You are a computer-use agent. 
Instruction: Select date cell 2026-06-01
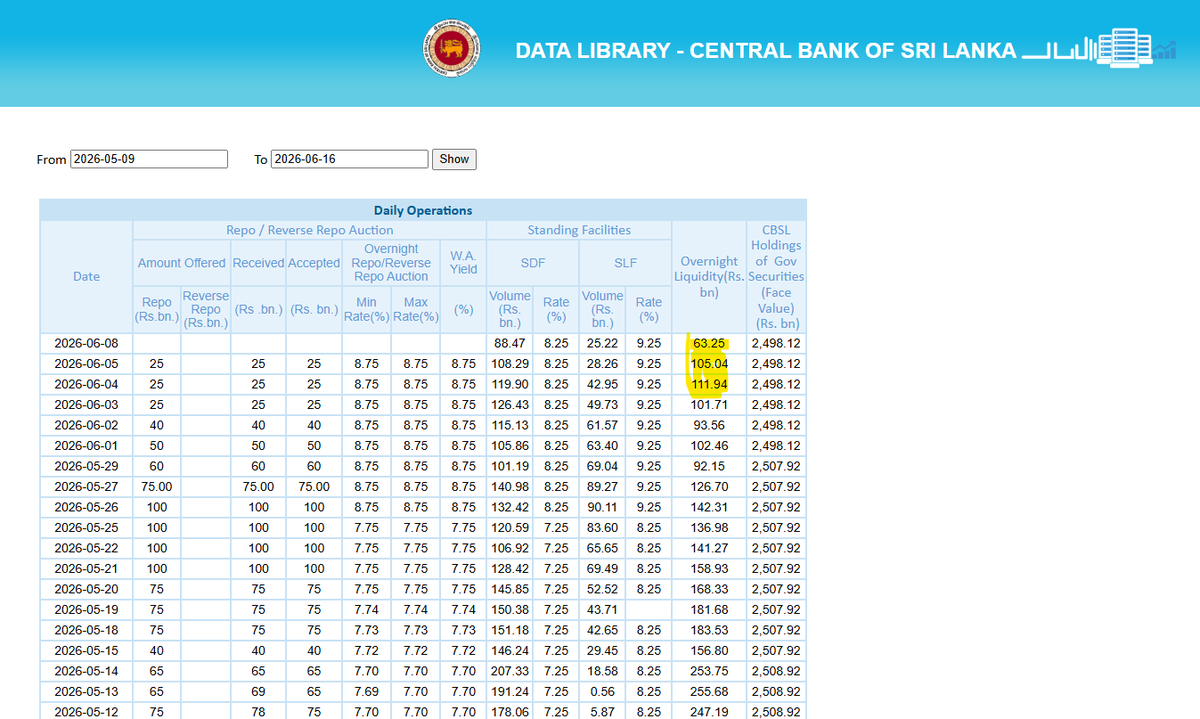[86, 446]
